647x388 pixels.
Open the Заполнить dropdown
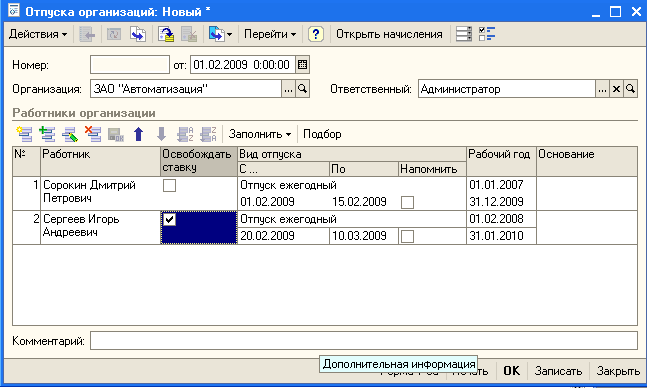coord(260,134)
